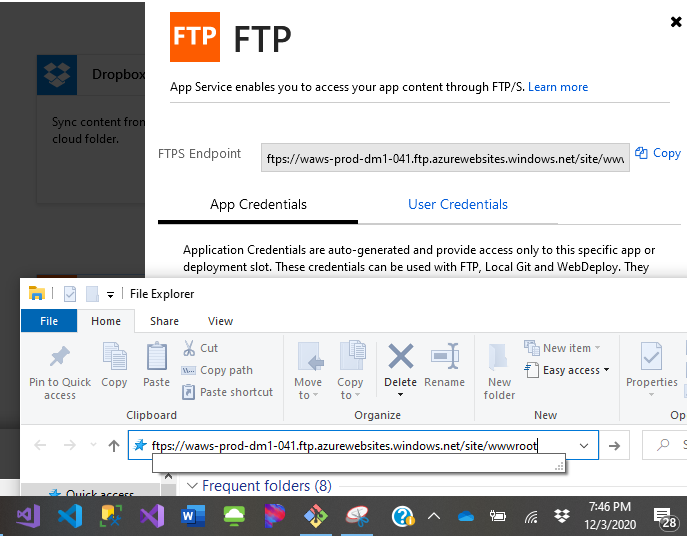Screen dimensions: 687x536
Task: Select the App Credentials tab
Action: click(258, 204)
